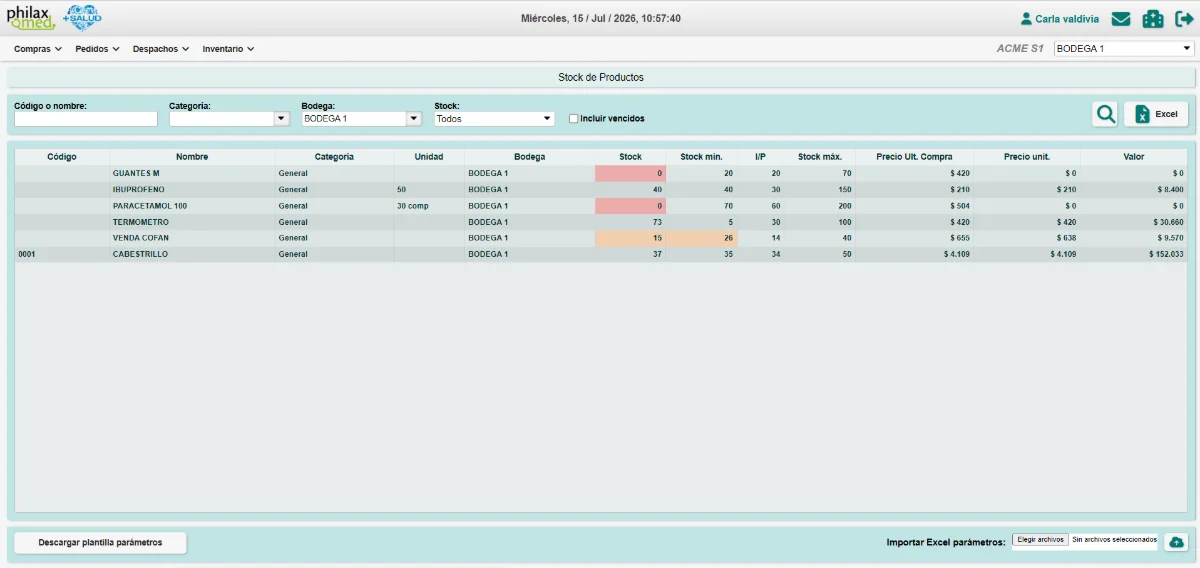Viewport: 1200px width, 568px height.
Task: Open the Inventario menu
Action: [x=228, y=48]
